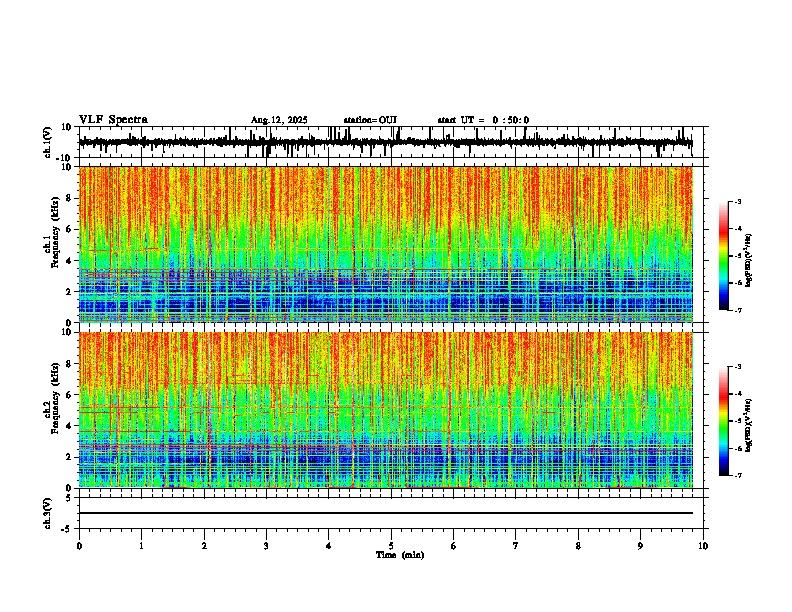This screenshot has width=792, height=612.
Task: Click the ch.1 voltage waveform plot
Action: [385, 142]
